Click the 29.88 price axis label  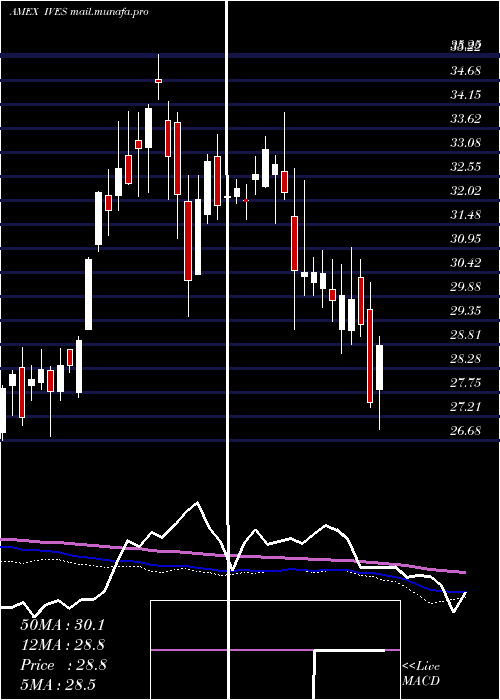(466, 286)
